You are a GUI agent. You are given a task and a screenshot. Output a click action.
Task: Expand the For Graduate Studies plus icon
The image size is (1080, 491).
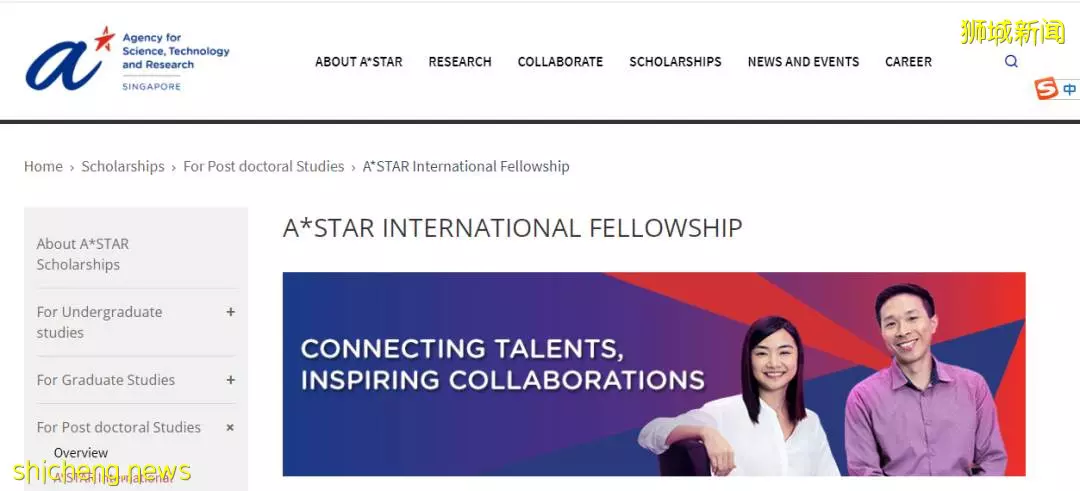pos(231,380)
